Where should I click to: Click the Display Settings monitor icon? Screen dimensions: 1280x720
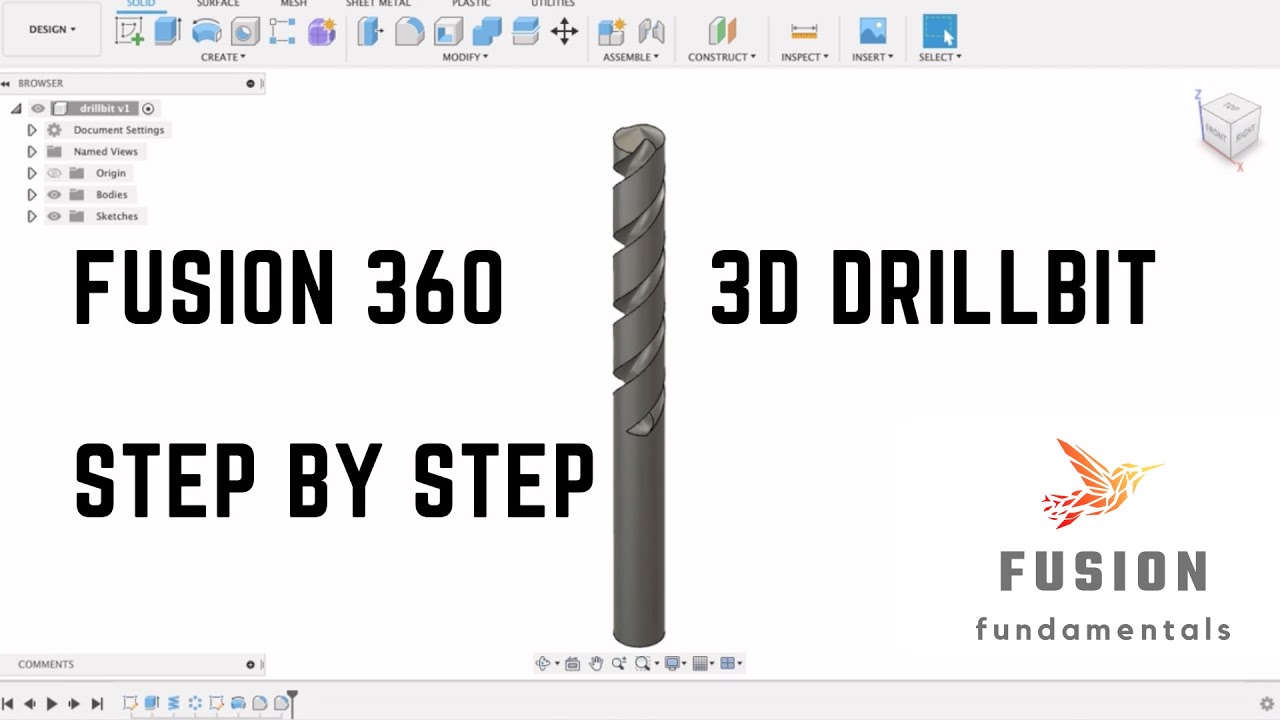[x=672, y=663]
